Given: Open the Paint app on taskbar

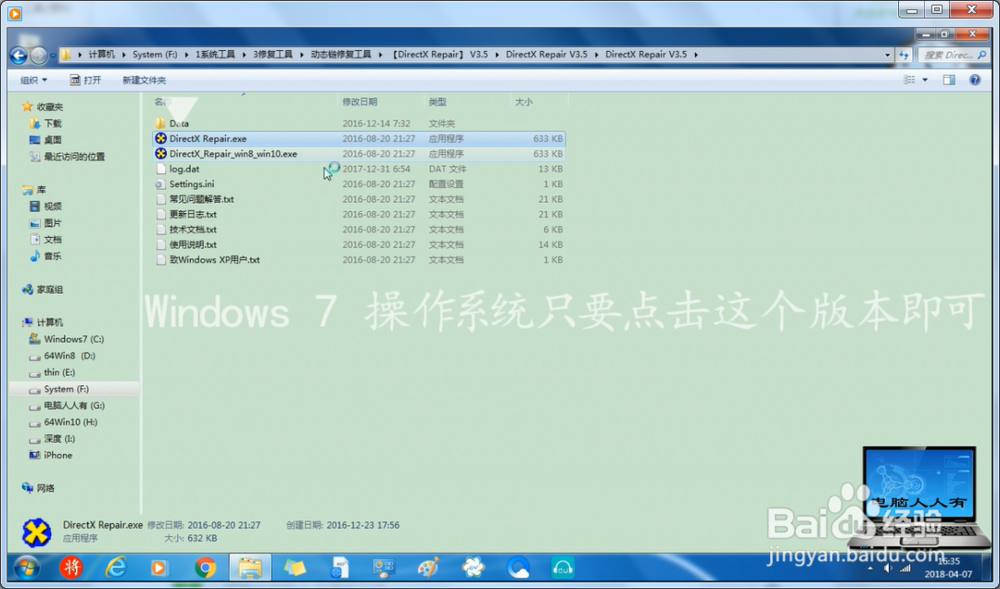Looking at the screenshot, I should click(x=428, y=567).
